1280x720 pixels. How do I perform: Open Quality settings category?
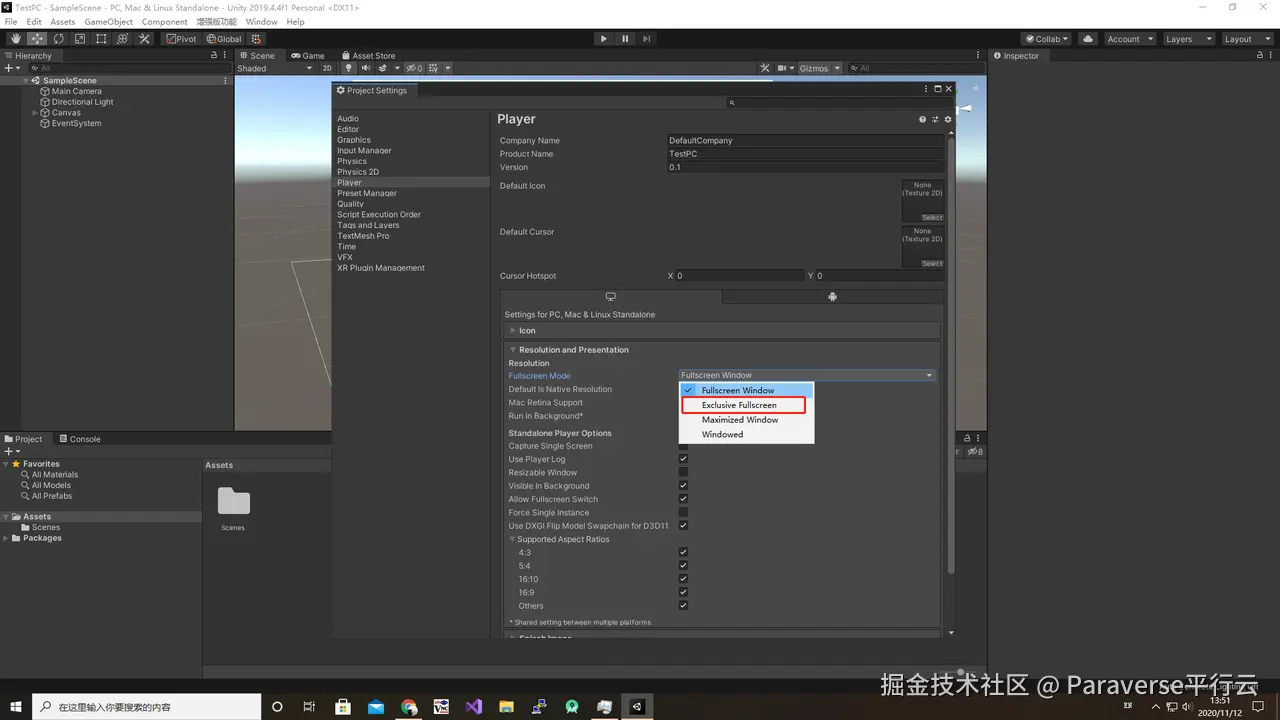350,204
